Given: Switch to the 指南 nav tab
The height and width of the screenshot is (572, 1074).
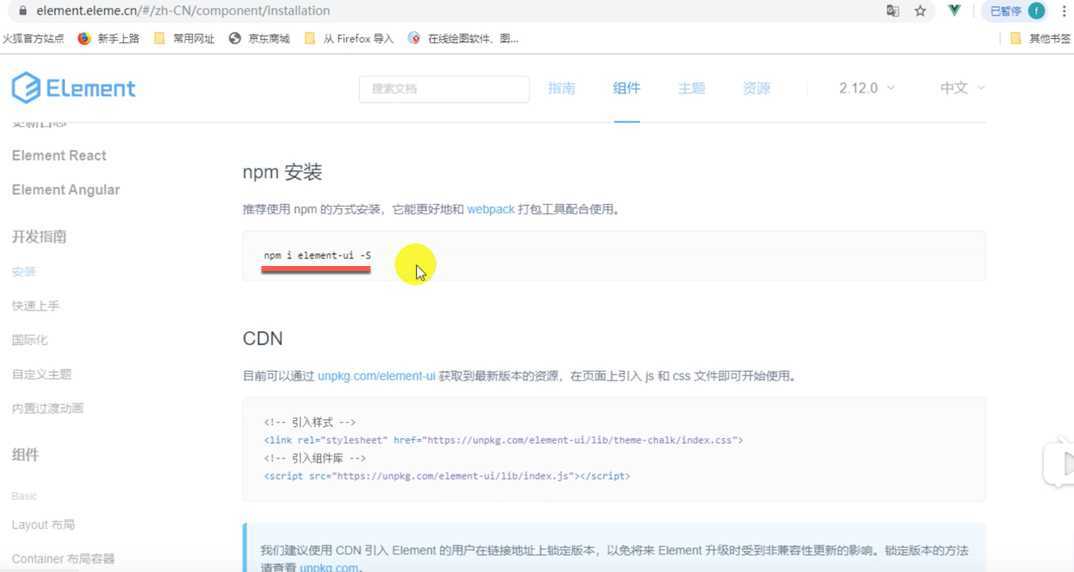Looking at the screenshot, I should point(562,88).
